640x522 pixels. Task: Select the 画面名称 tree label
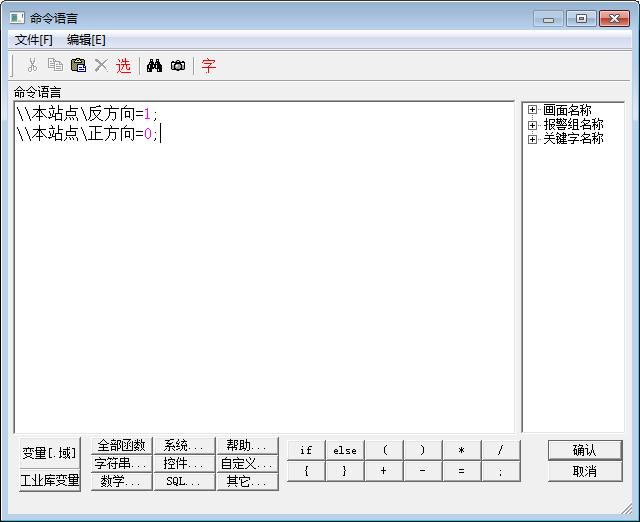(567, 110)
